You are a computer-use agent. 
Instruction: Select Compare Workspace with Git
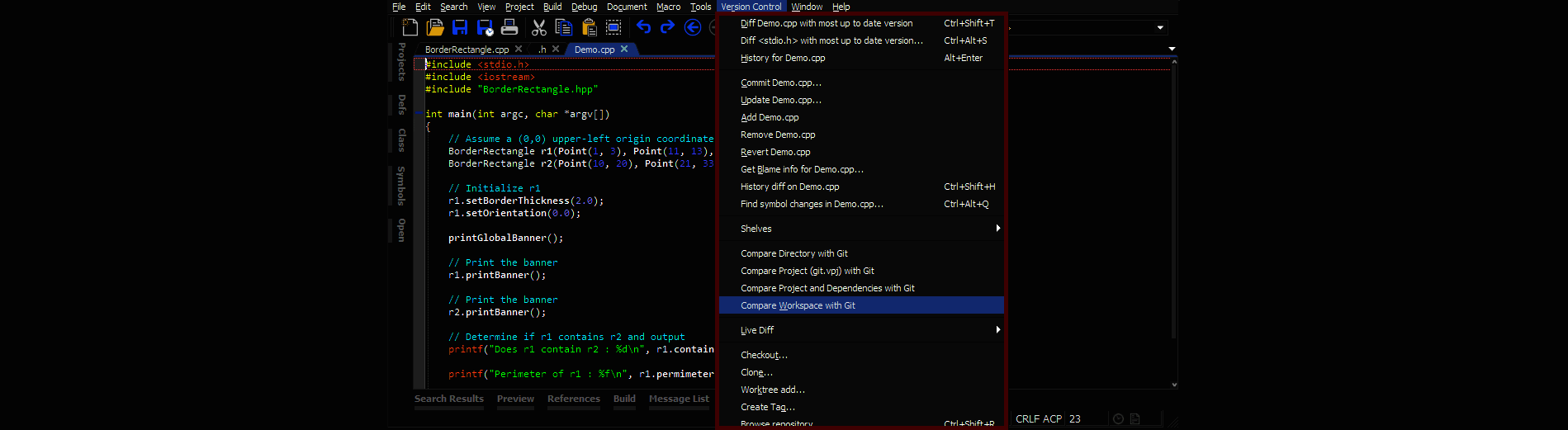pyautogui.click(x=798, y=305)
